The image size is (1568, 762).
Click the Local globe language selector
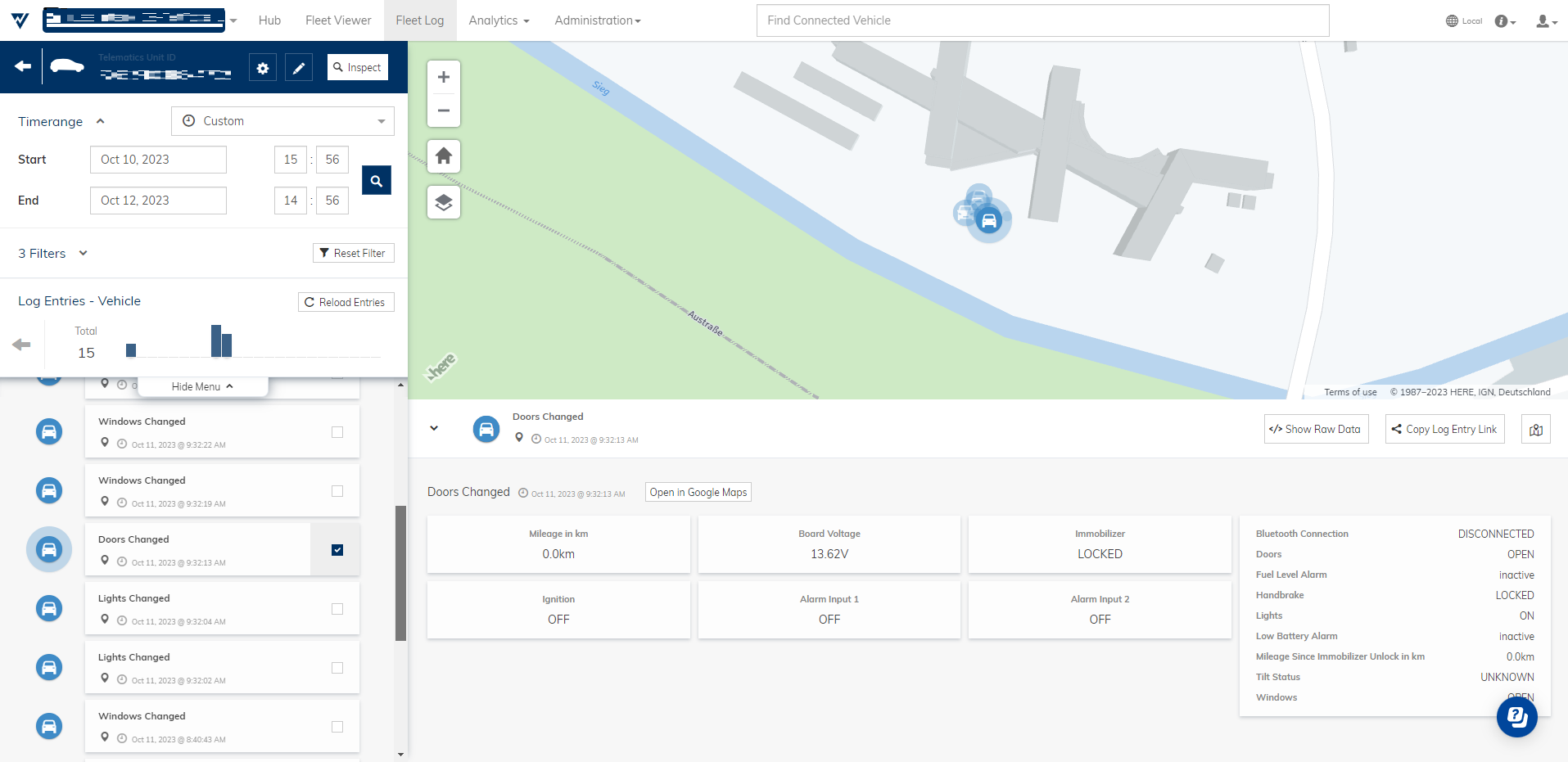point(1464,21)
